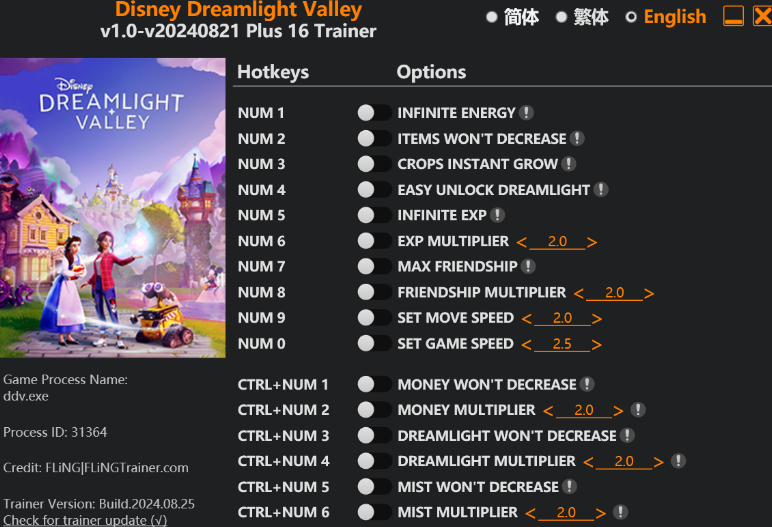Image resolution: width=772 pixels, height=527 pixels.
Task: Click the Set Move Speed value field
Action: point(562,318)
